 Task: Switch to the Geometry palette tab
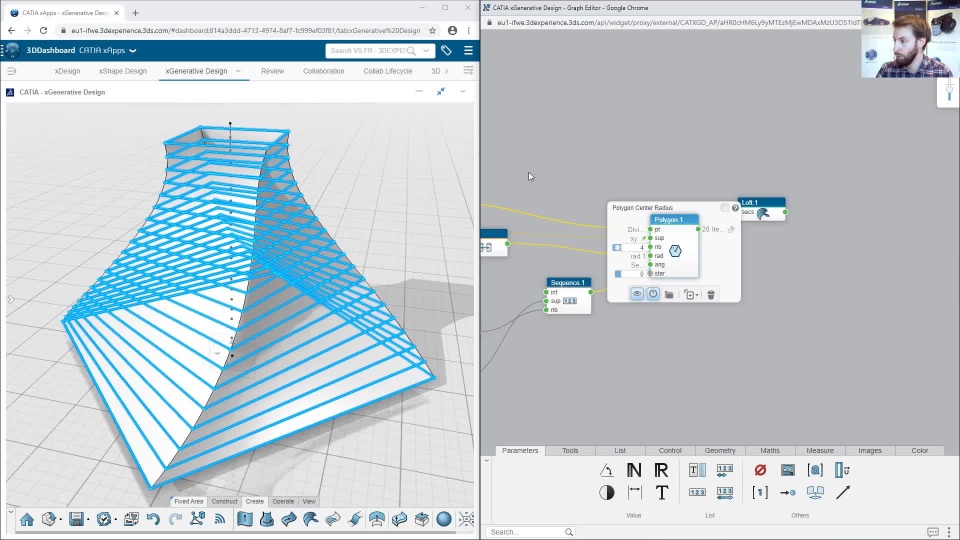coord(719,451)
